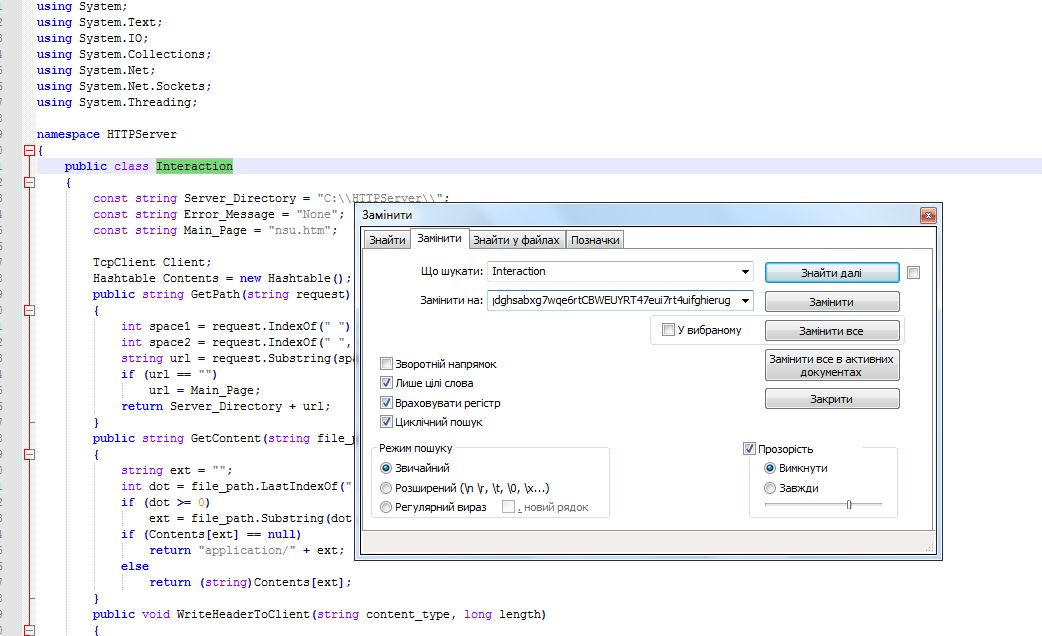
Task: Click the 'Замінити на' text field
Action: pos(612,301)
